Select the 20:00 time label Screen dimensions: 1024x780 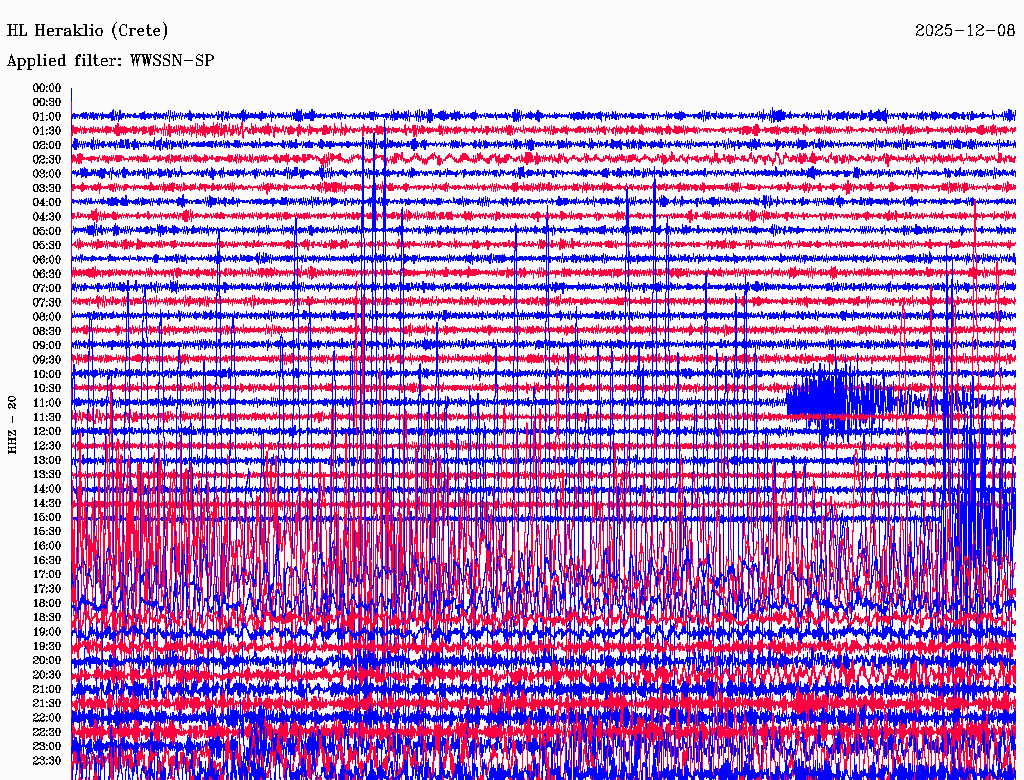47,660
